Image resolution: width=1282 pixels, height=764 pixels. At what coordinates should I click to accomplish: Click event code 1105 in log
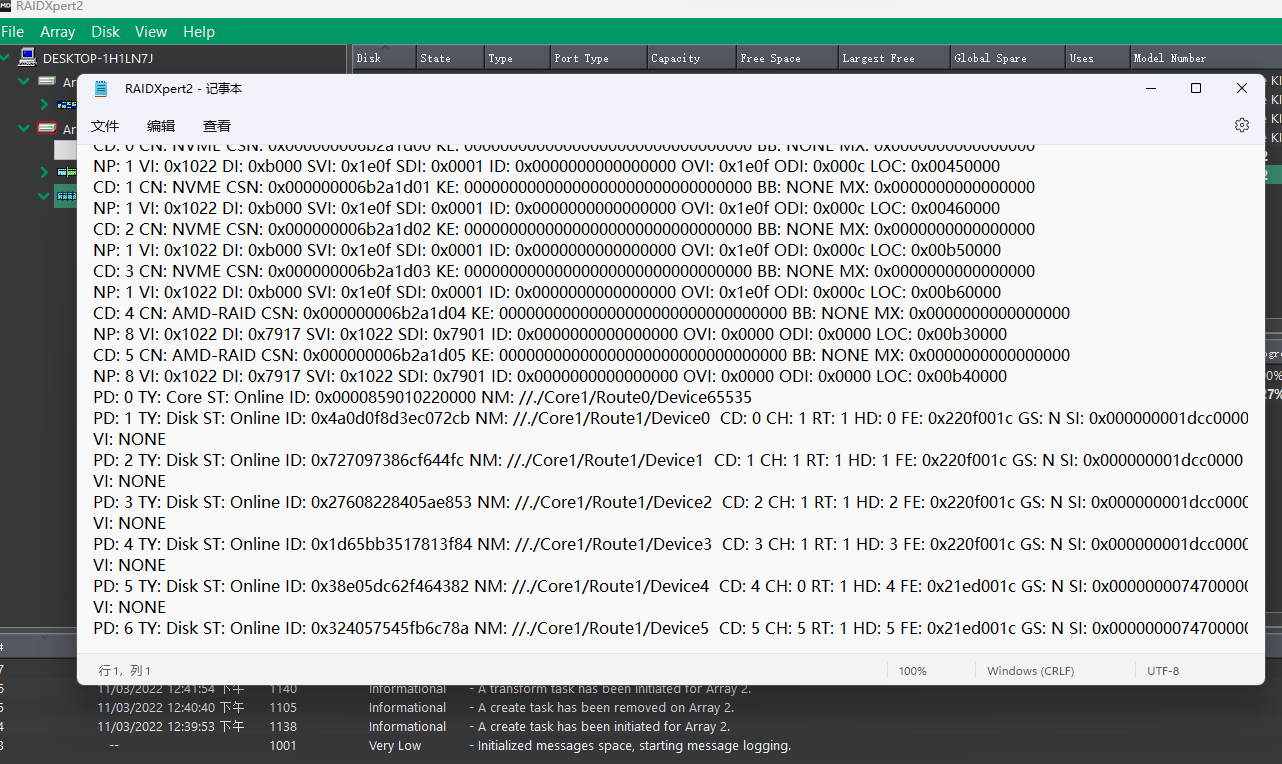click(x=283, y=708)
